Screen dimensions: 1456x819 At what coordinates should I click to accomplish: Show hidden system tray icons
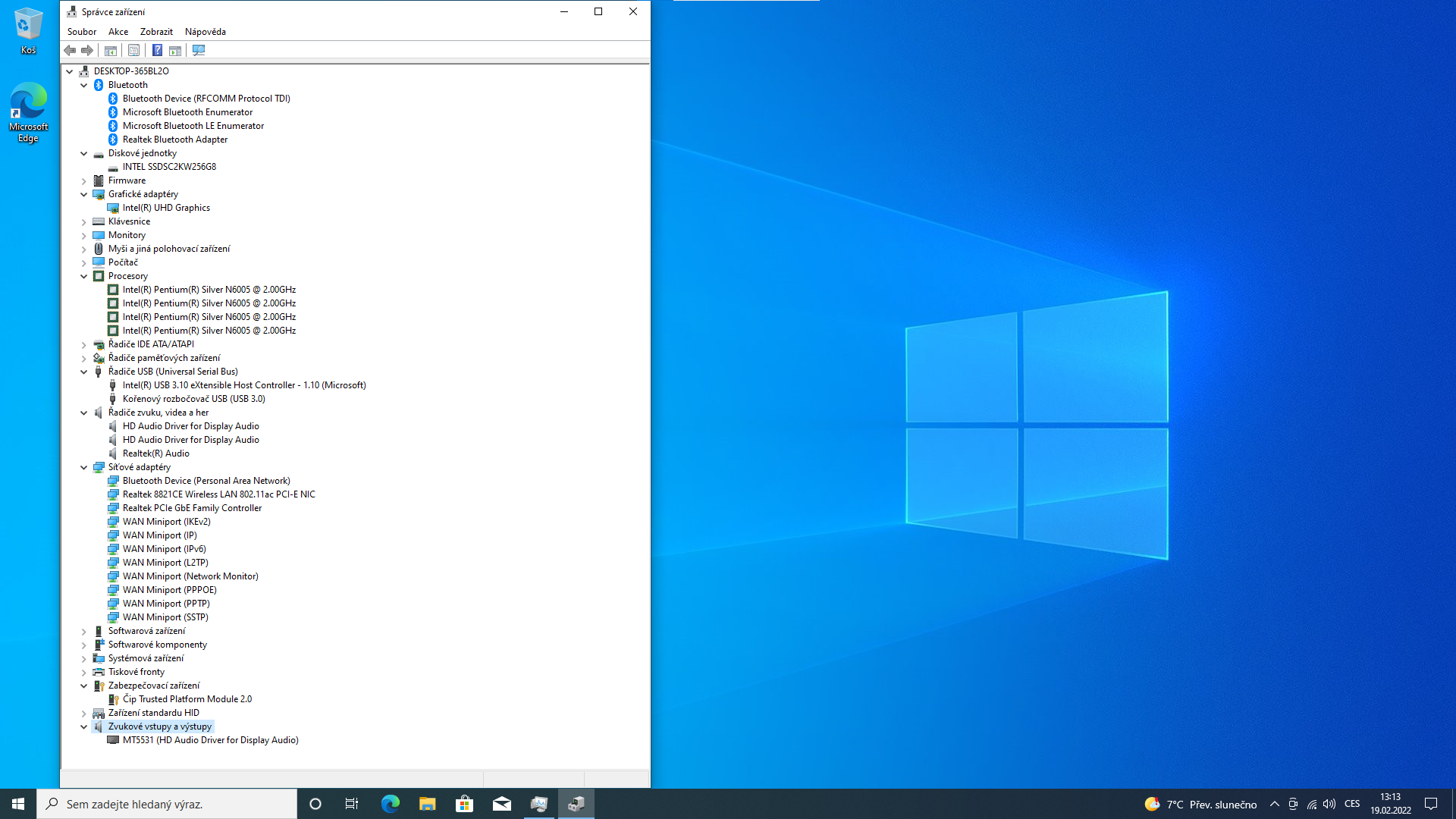pyautogui.click(x=1275, y=805)
